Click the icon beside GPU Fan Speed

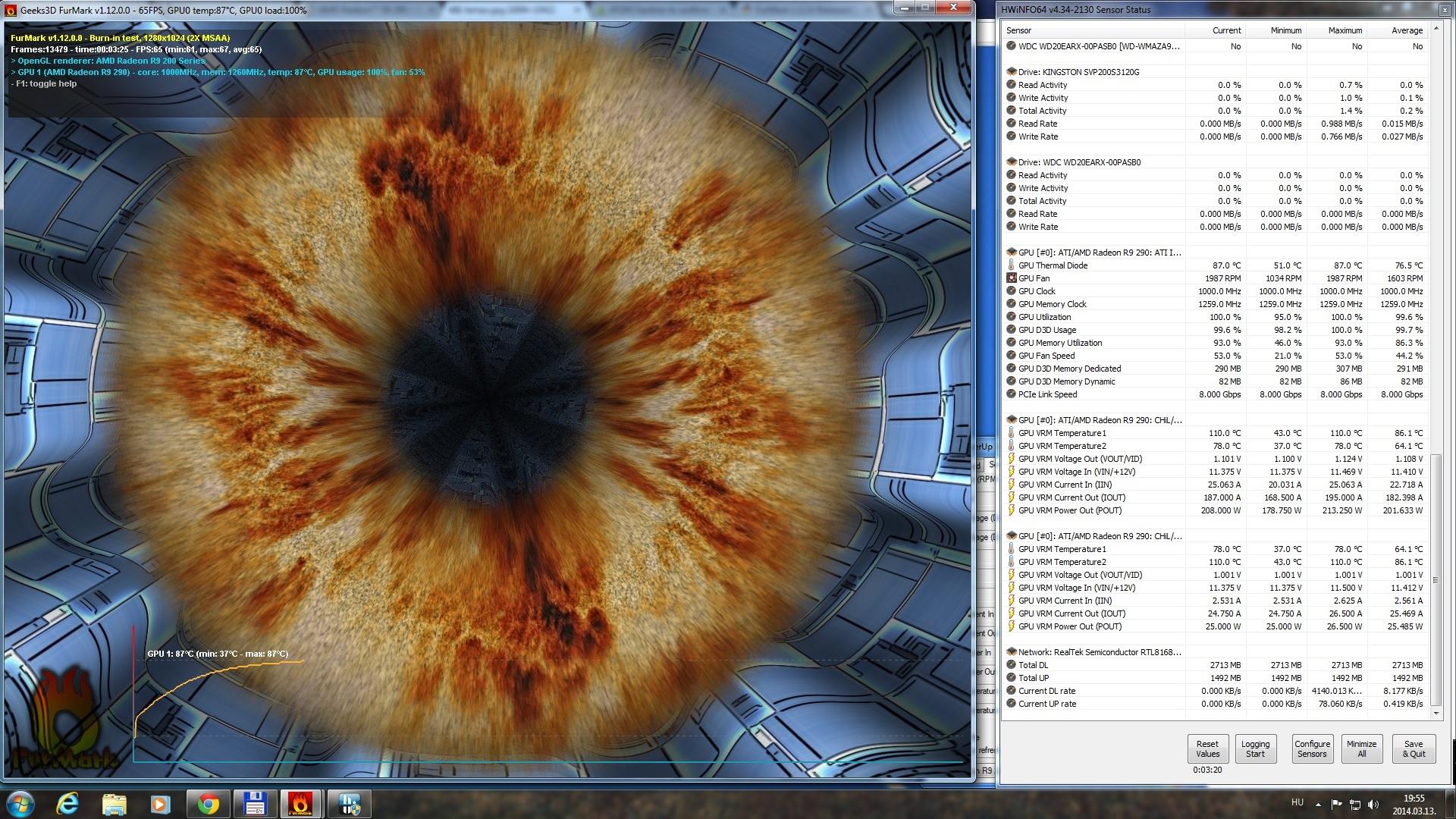click(1011, 356)
